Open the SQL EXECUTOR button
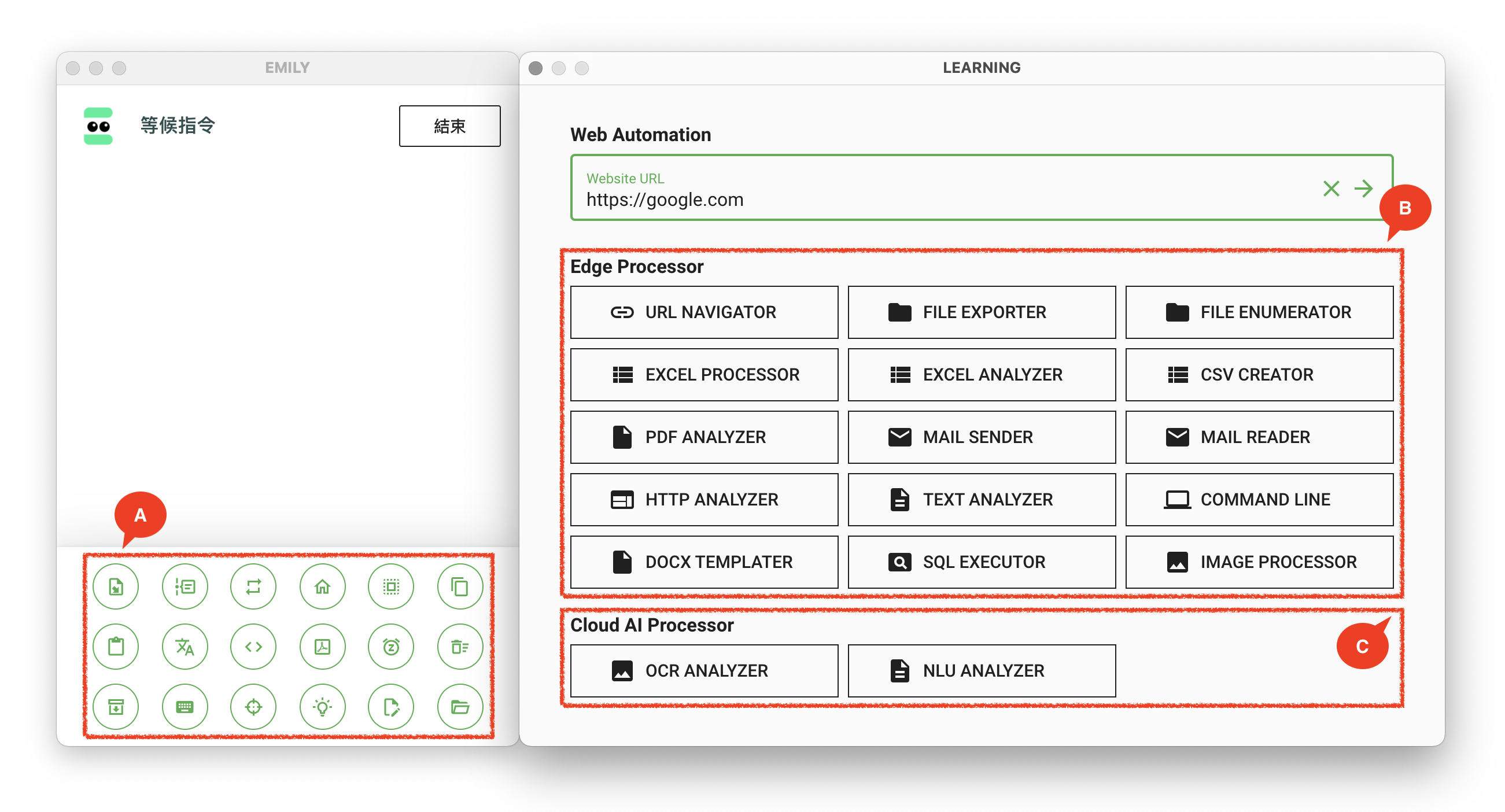 (981, 562)
